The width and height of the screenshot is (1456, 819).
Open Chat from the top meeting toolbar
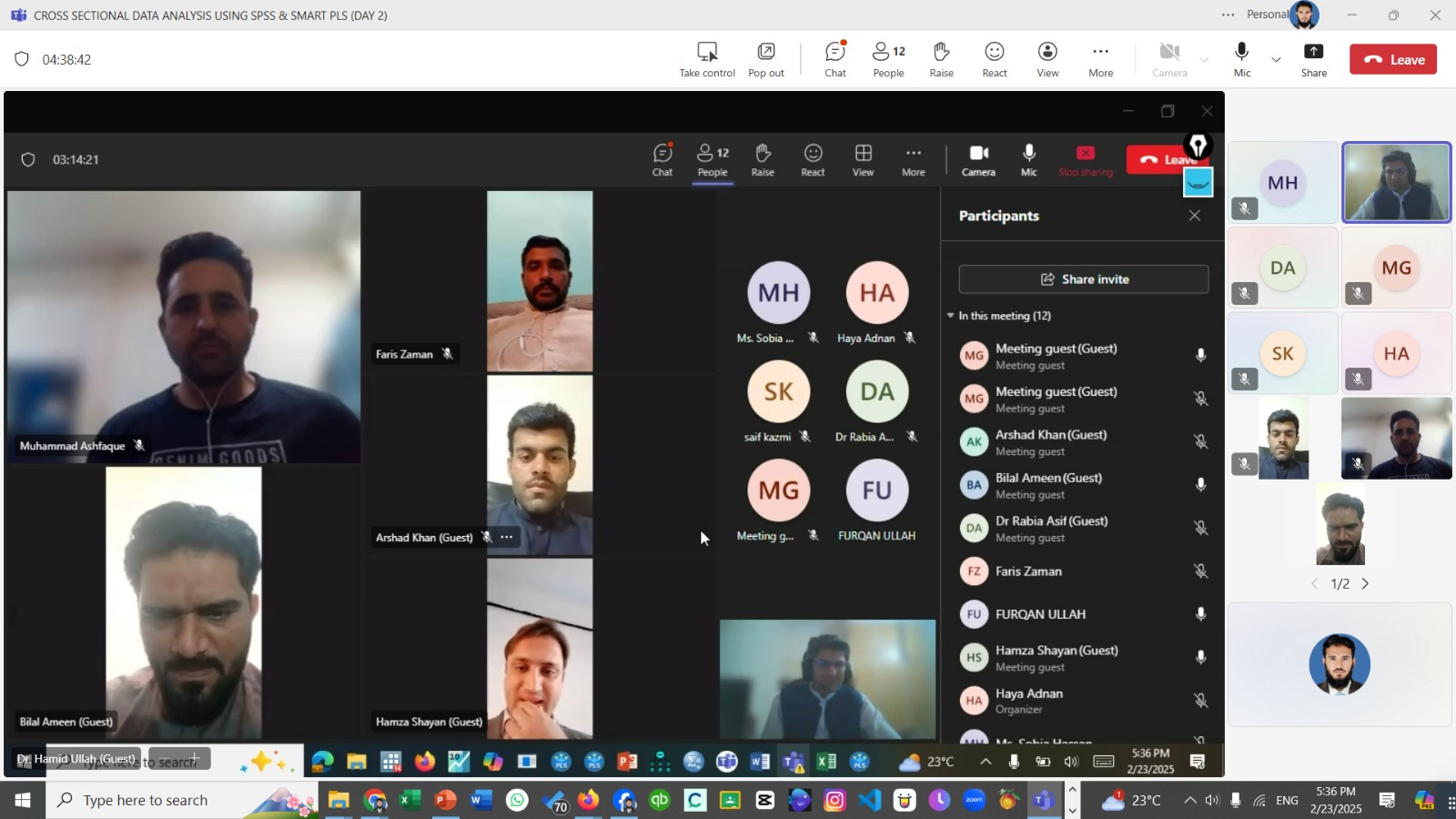pos(835,60)
